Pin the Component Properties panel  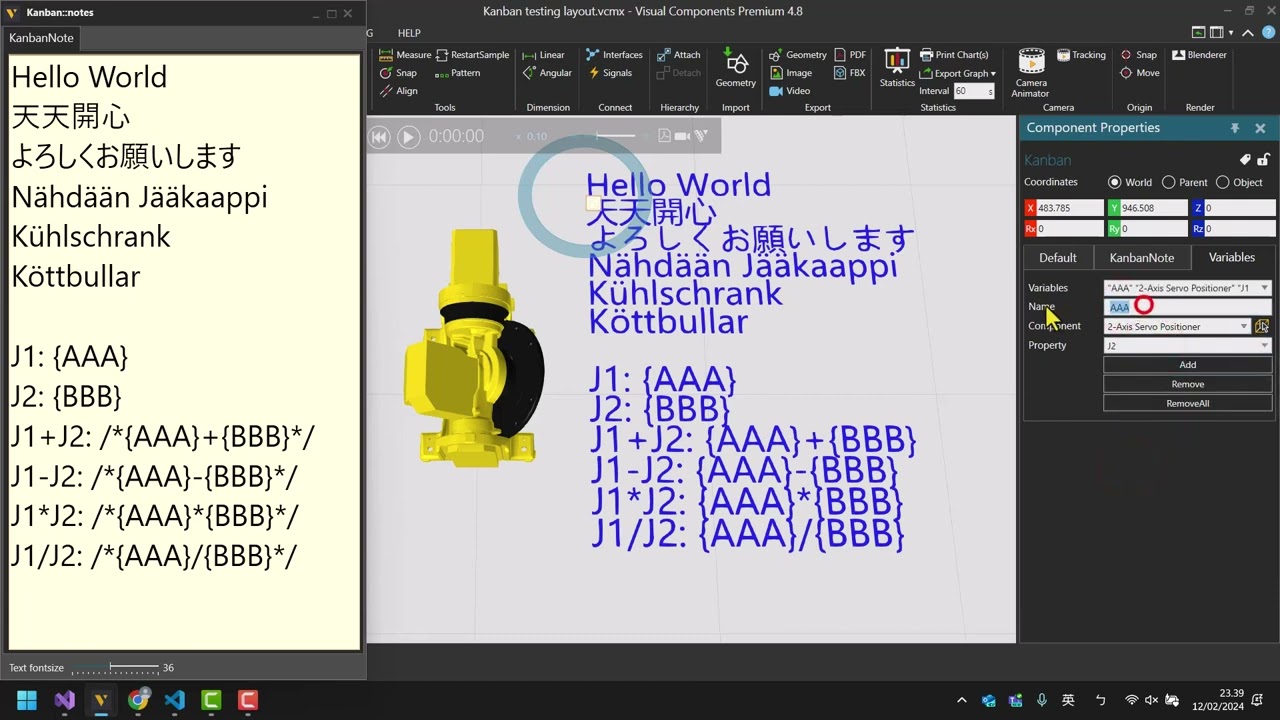coord(1235,128)
